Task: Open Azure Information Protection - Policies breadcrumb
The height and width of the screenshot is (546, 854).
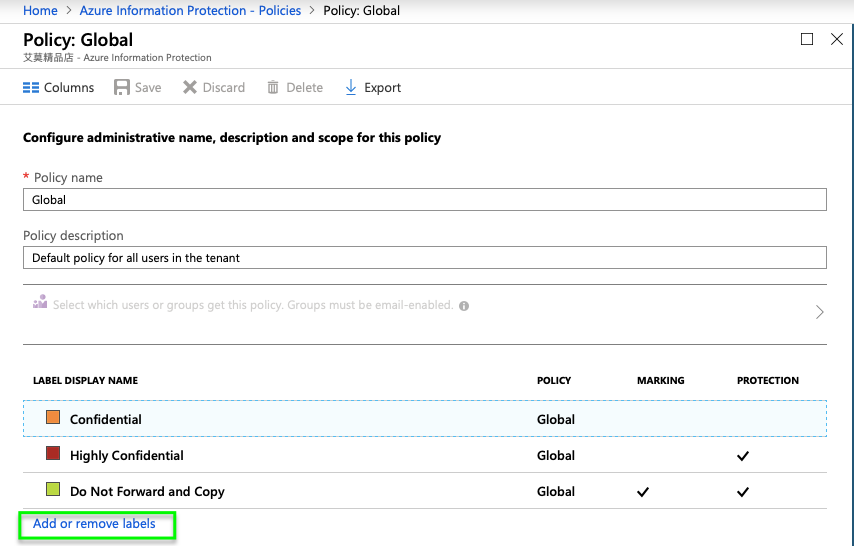Action: pos(190,11)
